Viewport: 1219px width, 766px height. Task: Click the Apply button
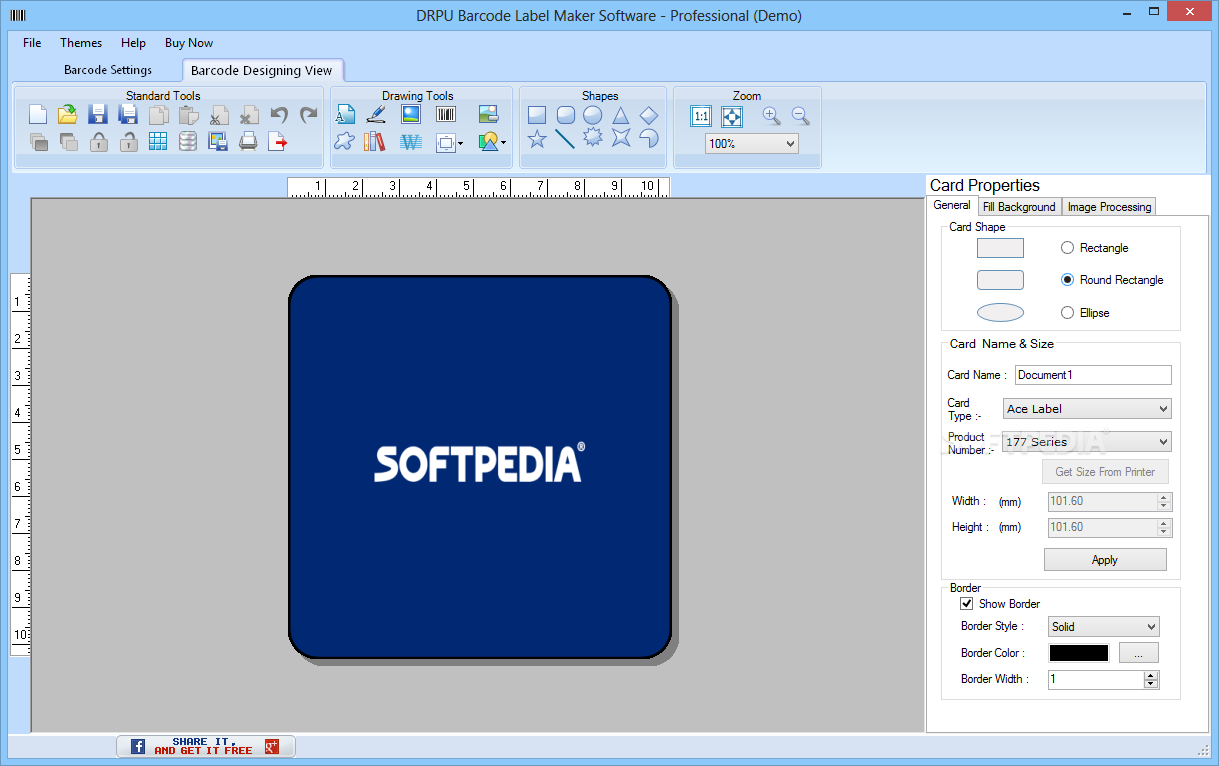[x=1105, y=560]
